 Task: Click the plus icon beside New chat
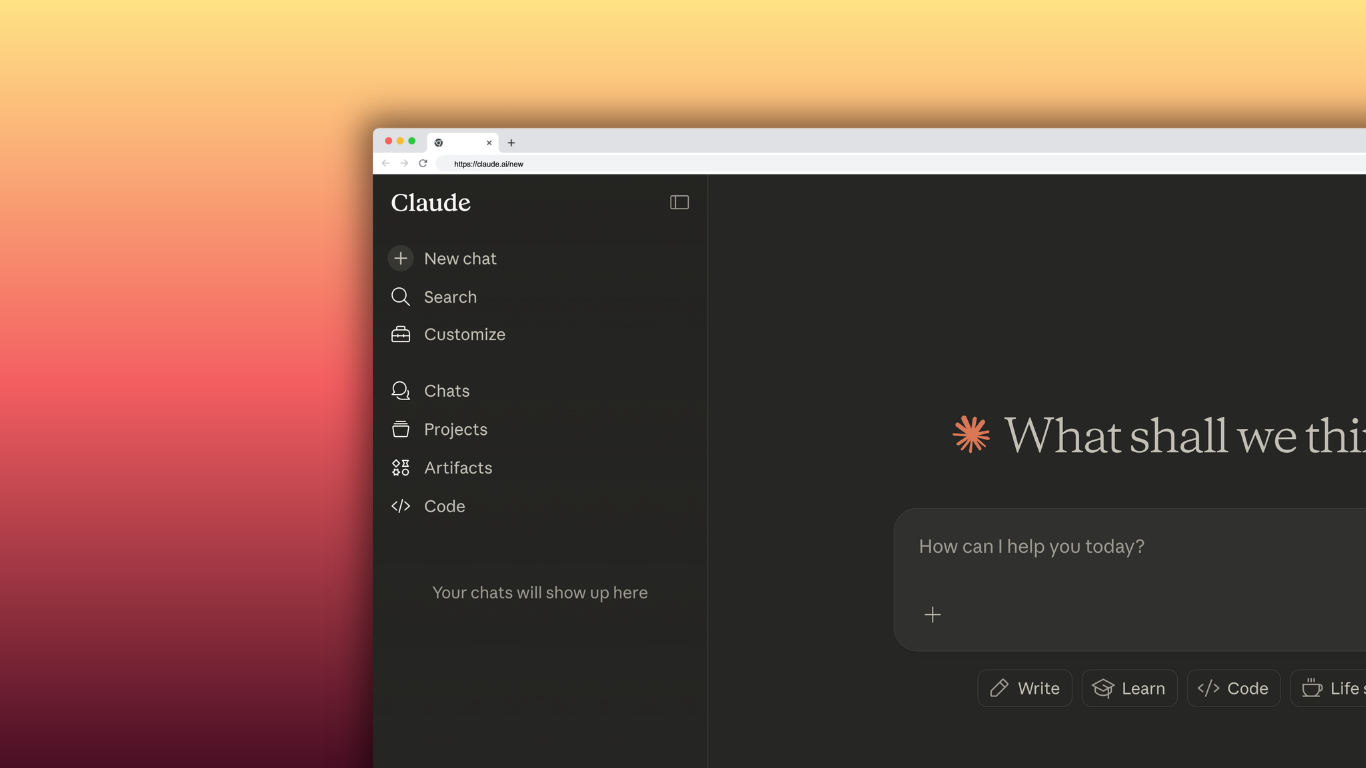[400, 258]
